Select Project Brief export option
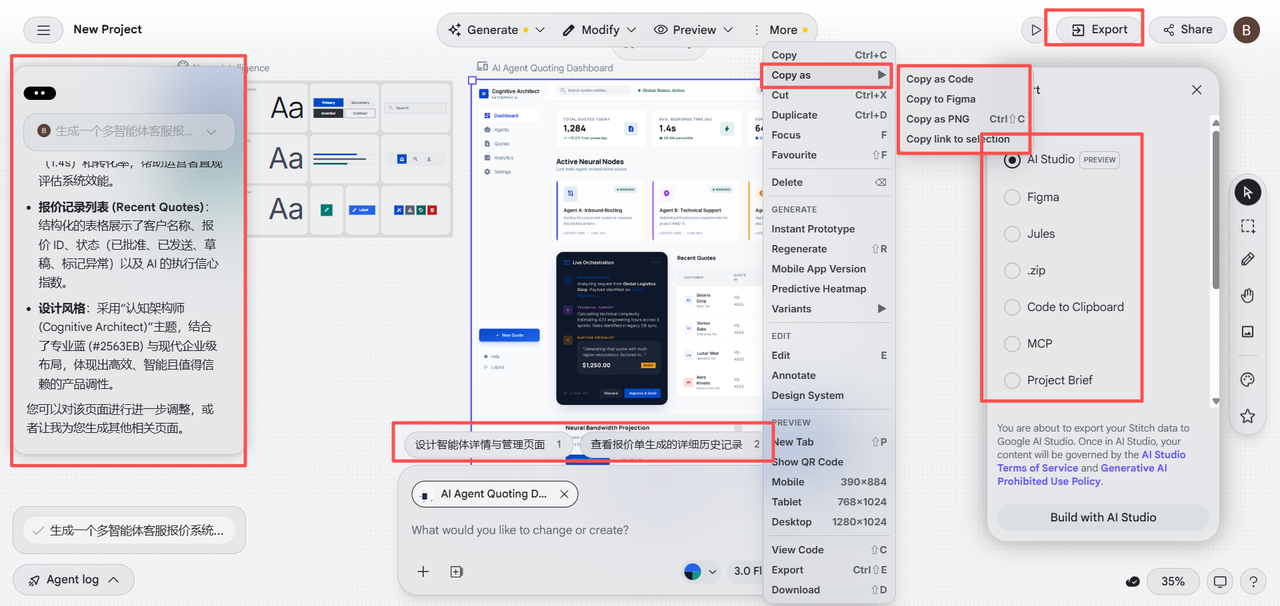 [x=1012, y=380]
